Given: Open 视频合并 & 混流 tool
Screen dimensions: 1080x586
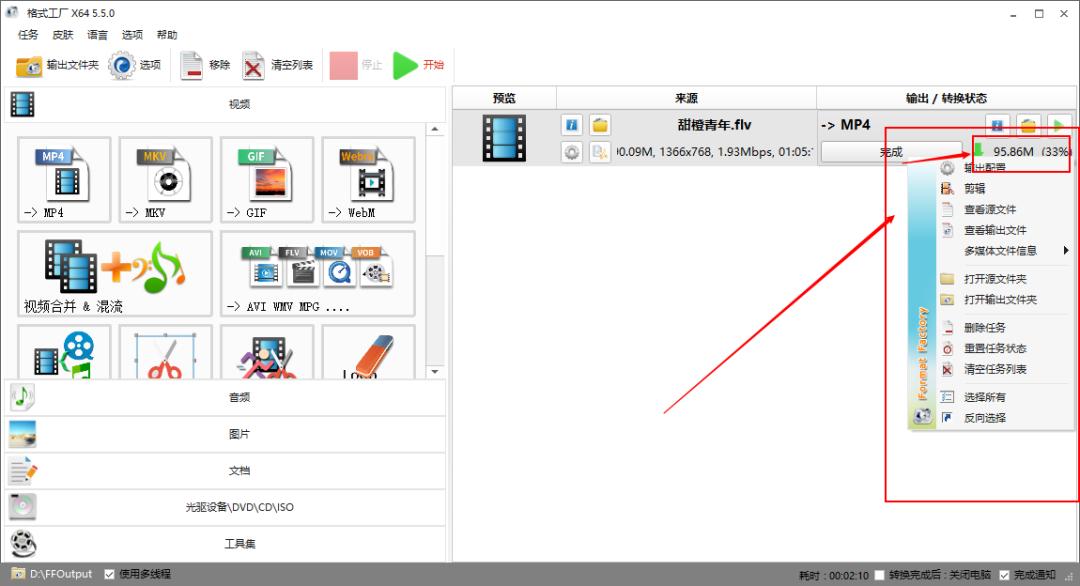Looking at the screenshot, I should tap(114, 273).
